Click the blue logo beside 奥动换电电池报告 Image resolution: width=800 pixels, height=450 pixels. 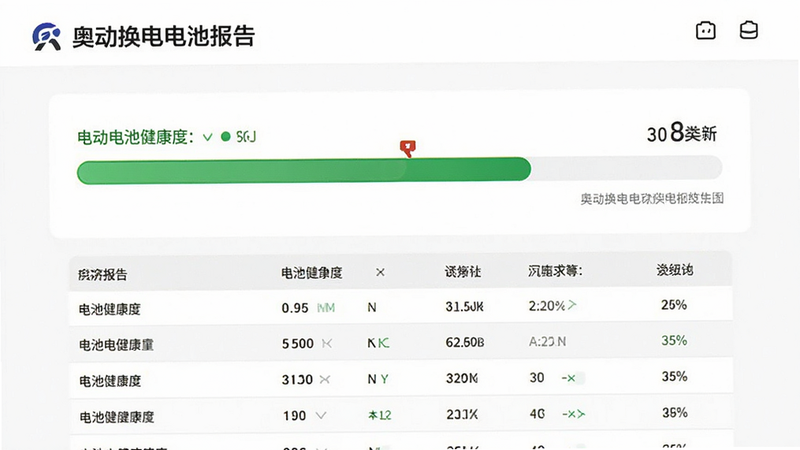tap(46, 37)
